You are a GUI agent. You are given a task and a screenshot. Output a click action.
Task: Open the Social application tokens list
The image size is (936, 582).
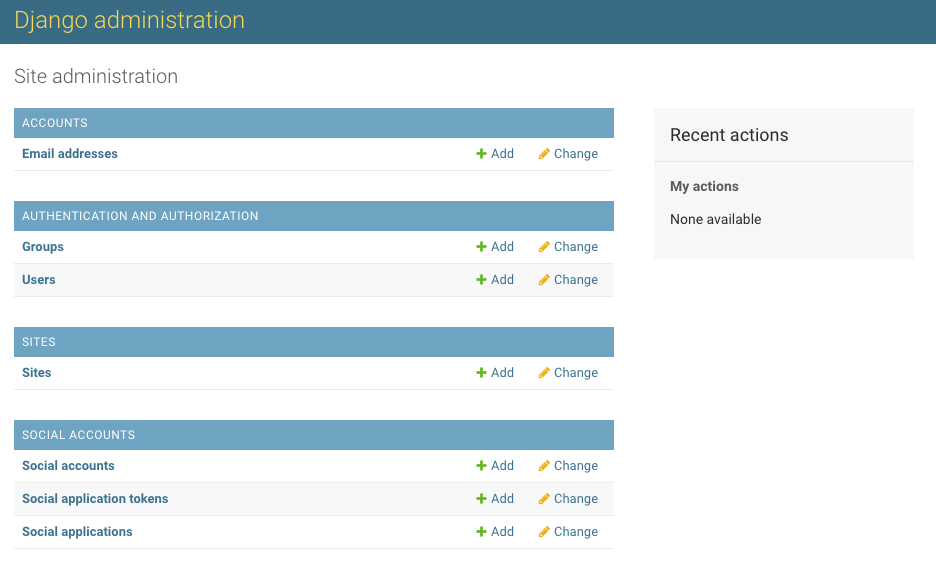[95, 499]
